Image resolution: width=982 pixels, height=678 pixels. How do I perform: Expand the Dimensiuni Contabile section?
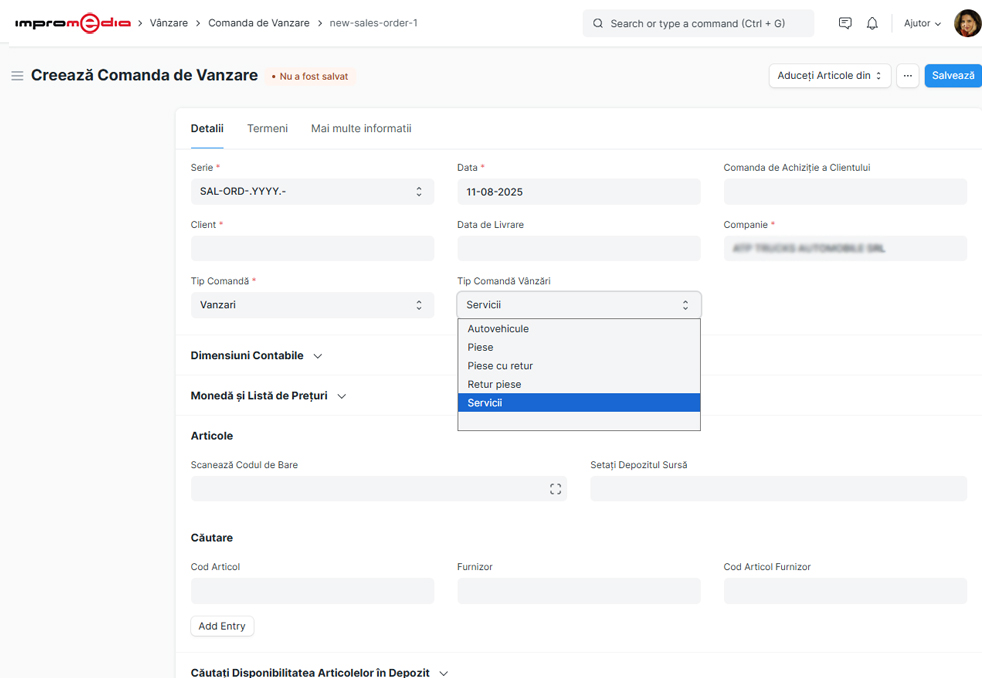(257, 356)
